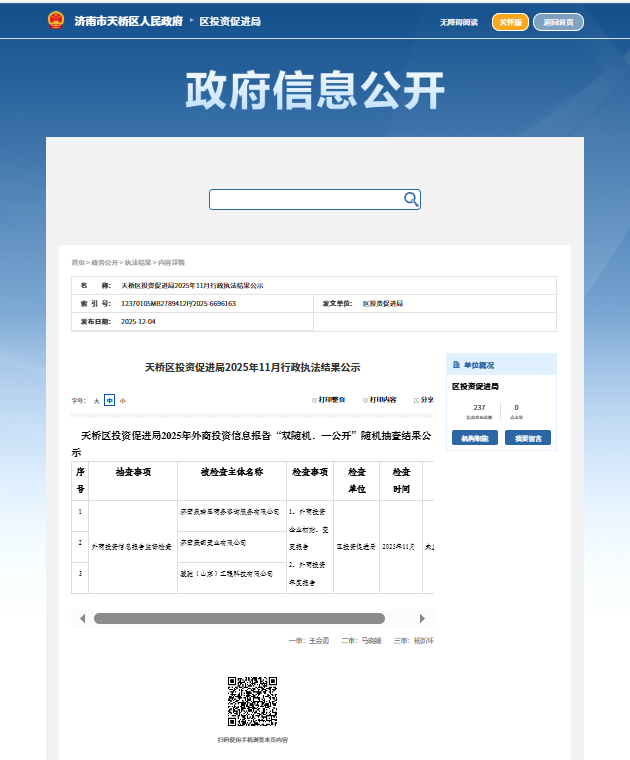
Task: Click the QR code image
Action: tap(252, 701)
